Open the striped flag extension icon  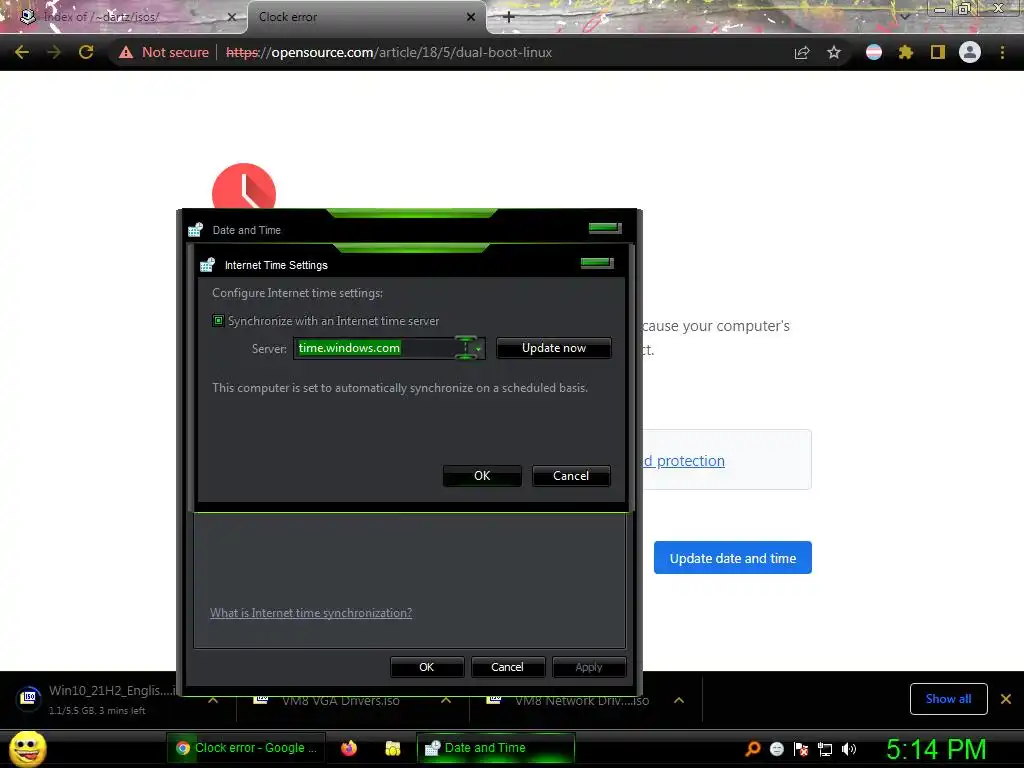pos(874,52)
